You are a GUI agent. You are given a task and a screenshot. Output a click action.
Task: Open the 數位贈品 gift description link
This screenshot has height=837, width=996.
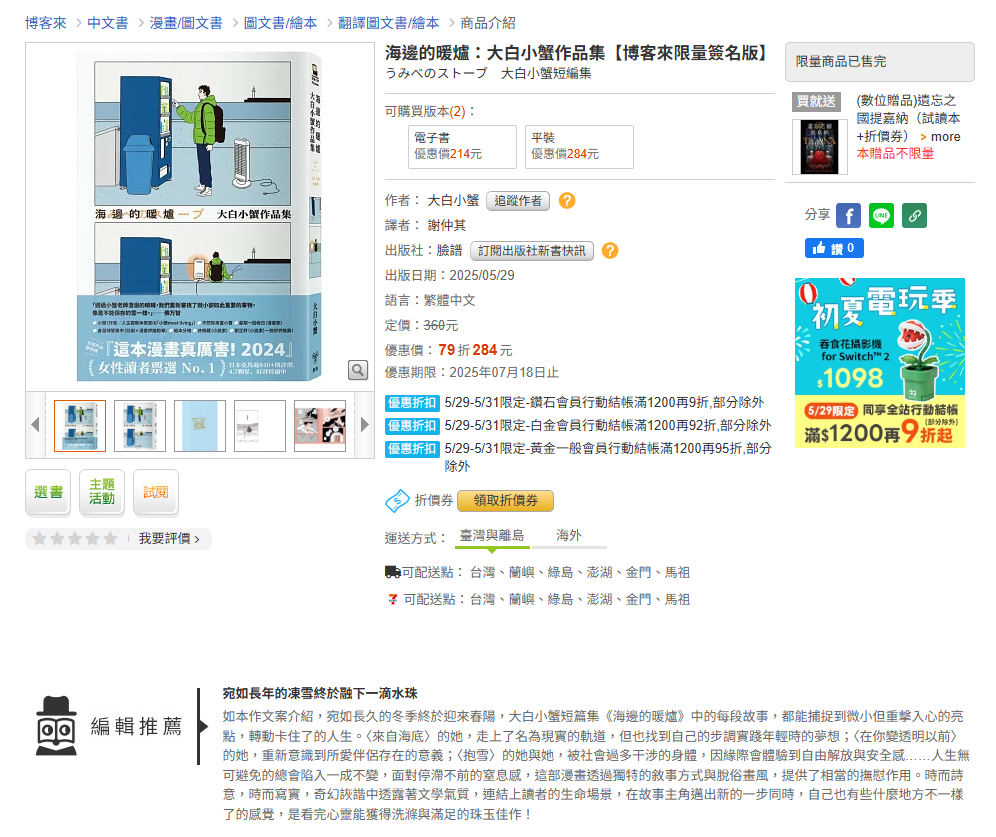(x=908, y=119)
